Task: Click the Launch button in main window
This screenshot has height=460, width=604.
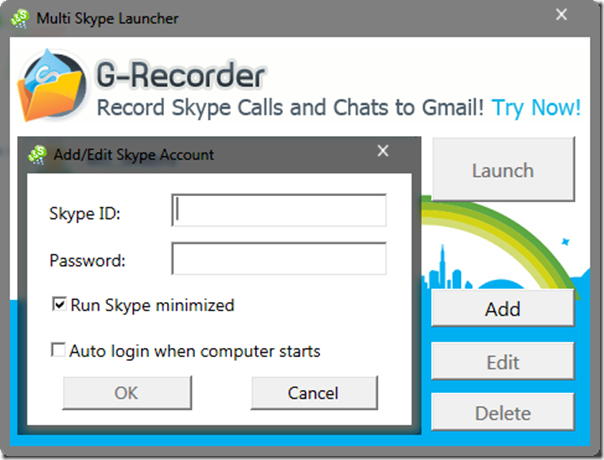Action: tap(503, 170)
